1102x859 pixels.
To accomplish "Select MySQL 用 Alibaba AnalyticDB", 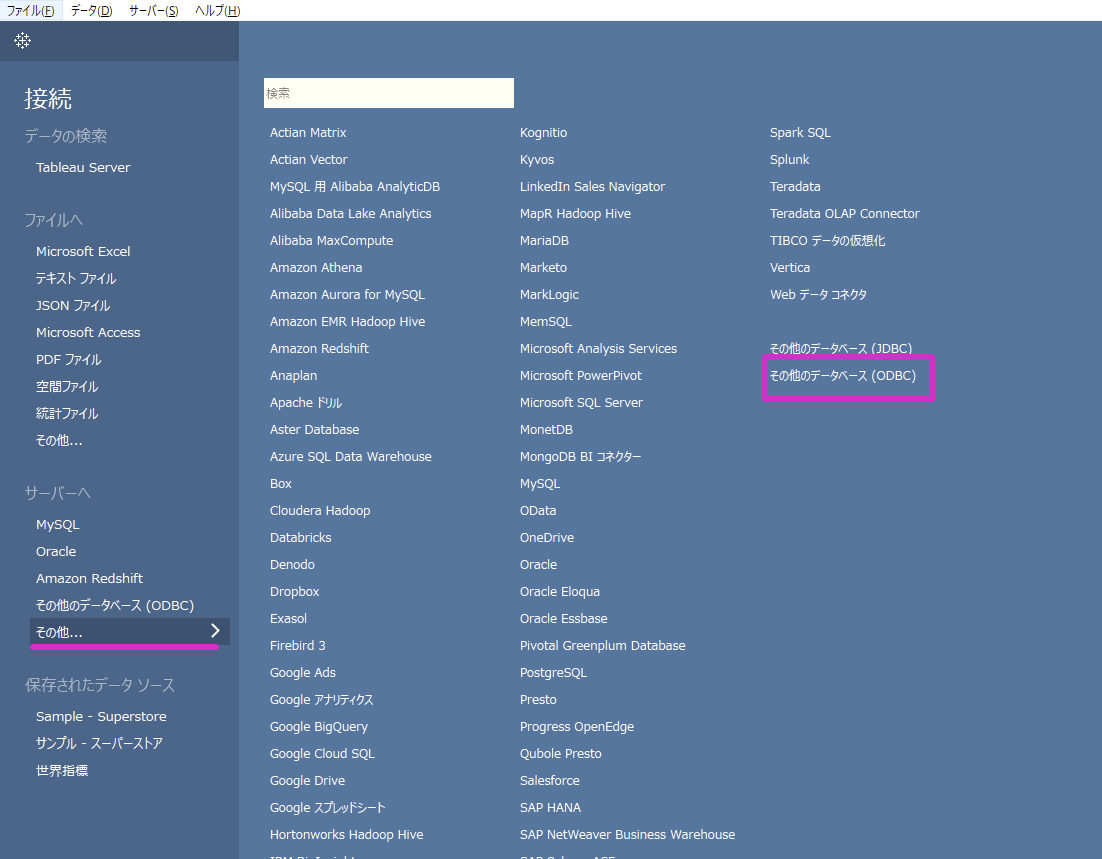I will pyautogui.click(x=355, y=187).
